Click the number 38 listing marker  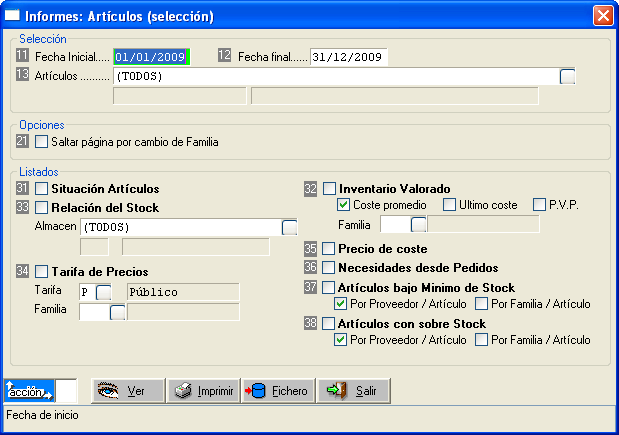tap(311, 323)
